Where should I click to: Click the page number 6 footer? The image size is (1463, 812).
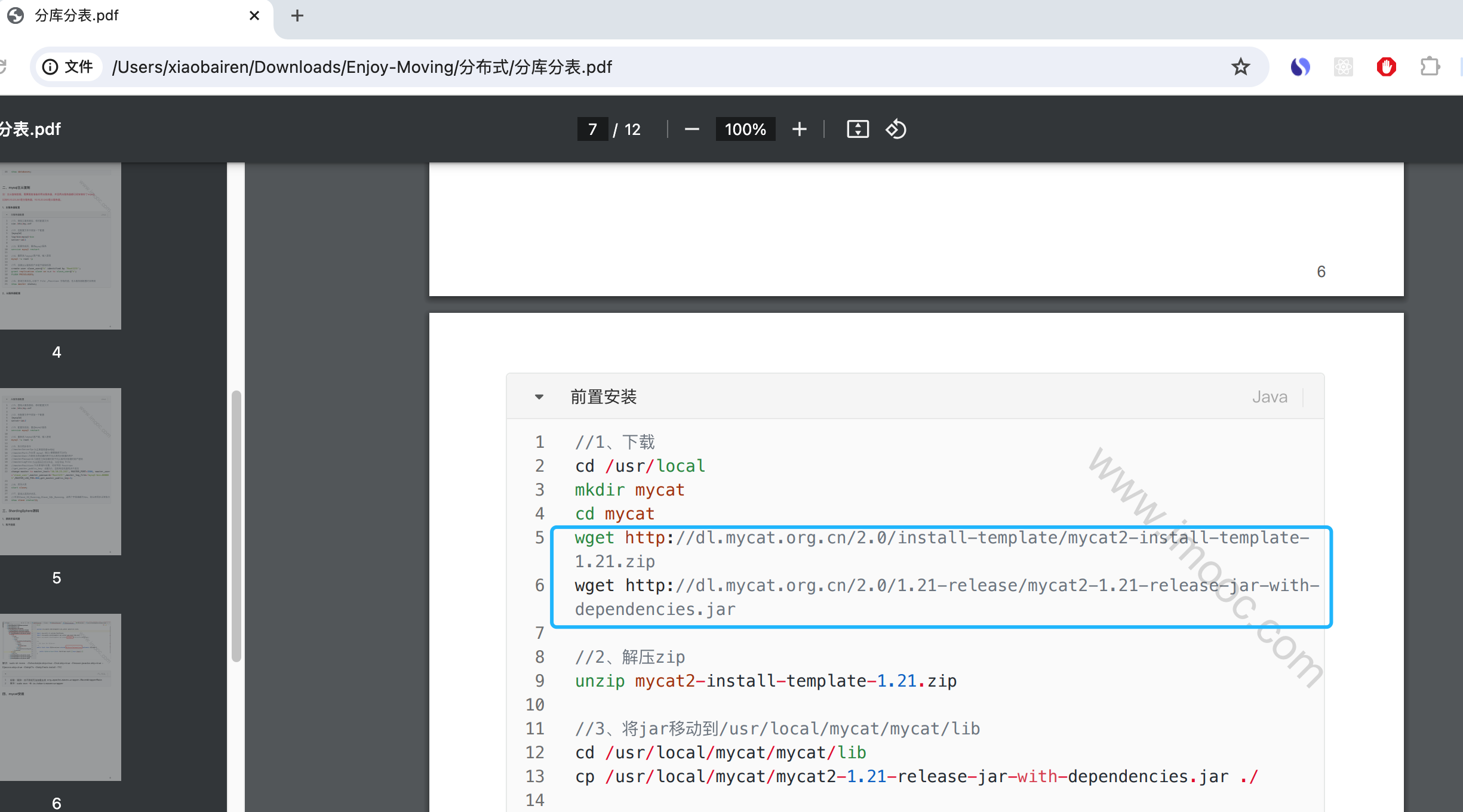click(1321, 272)
